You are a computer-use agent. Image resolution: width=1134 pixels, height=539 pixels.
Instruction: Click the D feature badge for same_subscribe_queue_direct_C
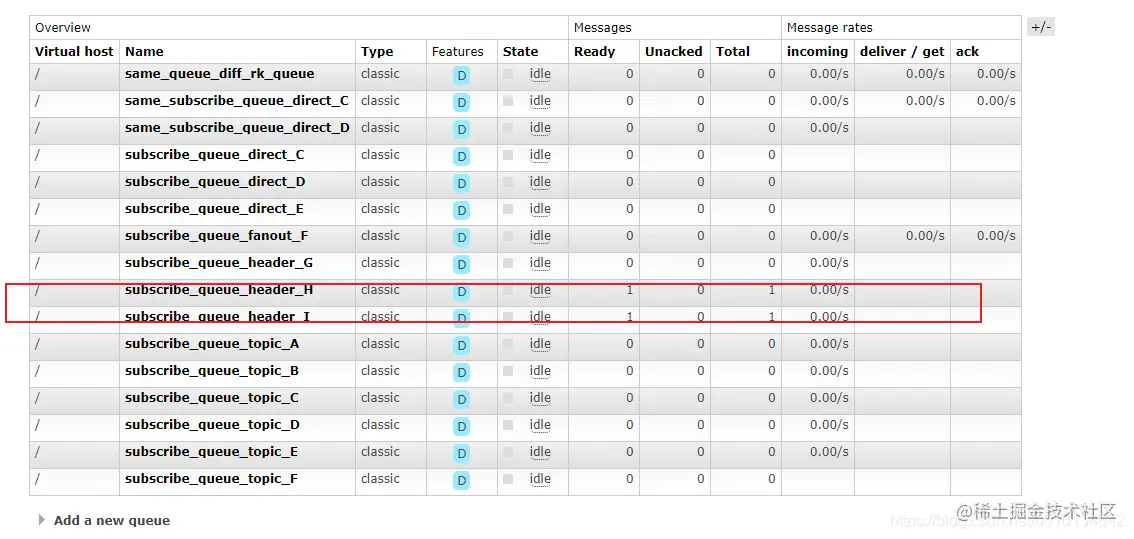[461, 103]
